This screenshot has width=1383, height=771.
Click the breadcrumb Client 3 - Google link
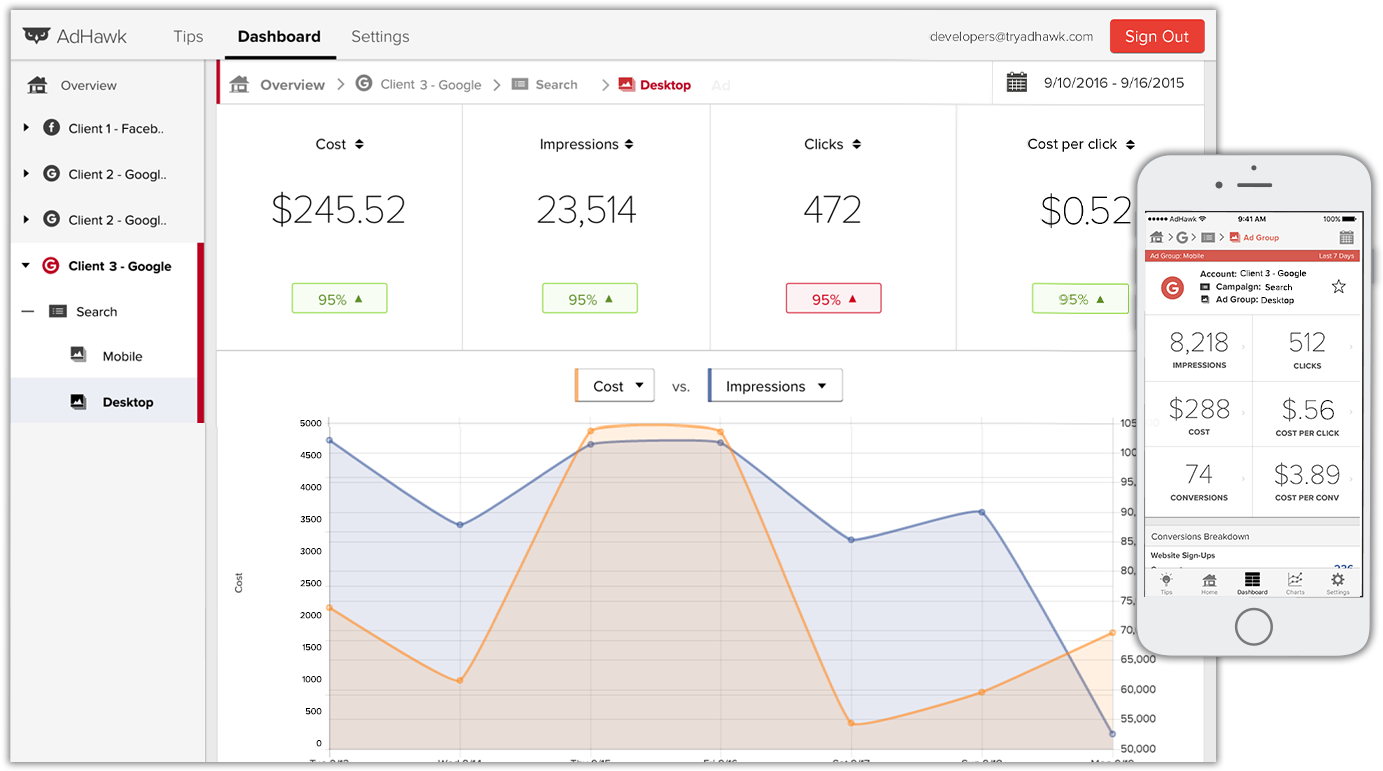[431, 85]
